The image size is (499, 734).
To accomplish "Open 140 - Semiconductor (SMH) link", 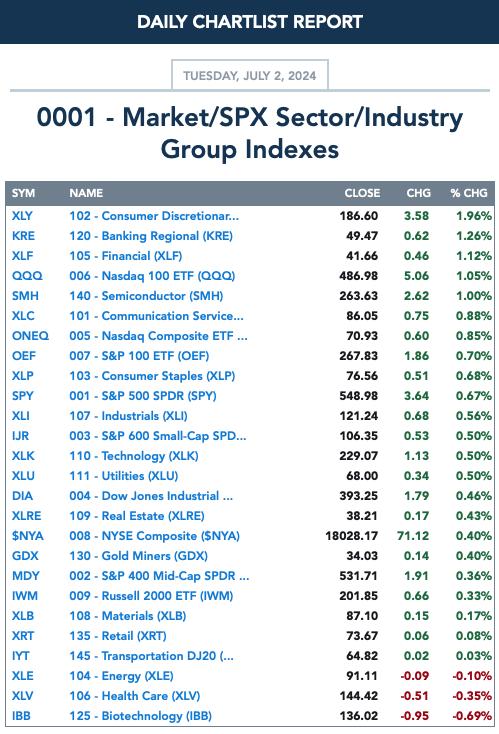I will point(146,296).
